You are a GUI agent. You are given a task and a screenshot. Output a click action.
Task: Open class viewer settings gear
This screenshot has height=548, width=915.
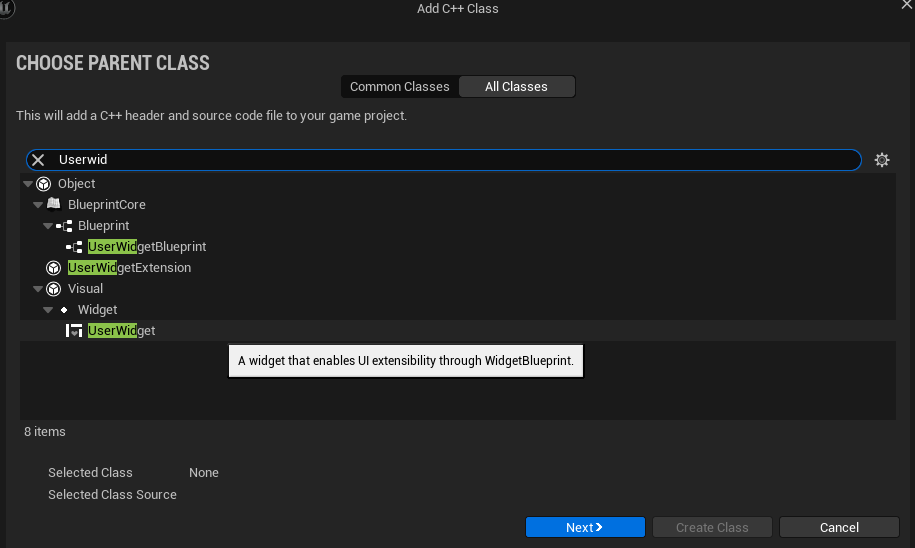[882, 160]
